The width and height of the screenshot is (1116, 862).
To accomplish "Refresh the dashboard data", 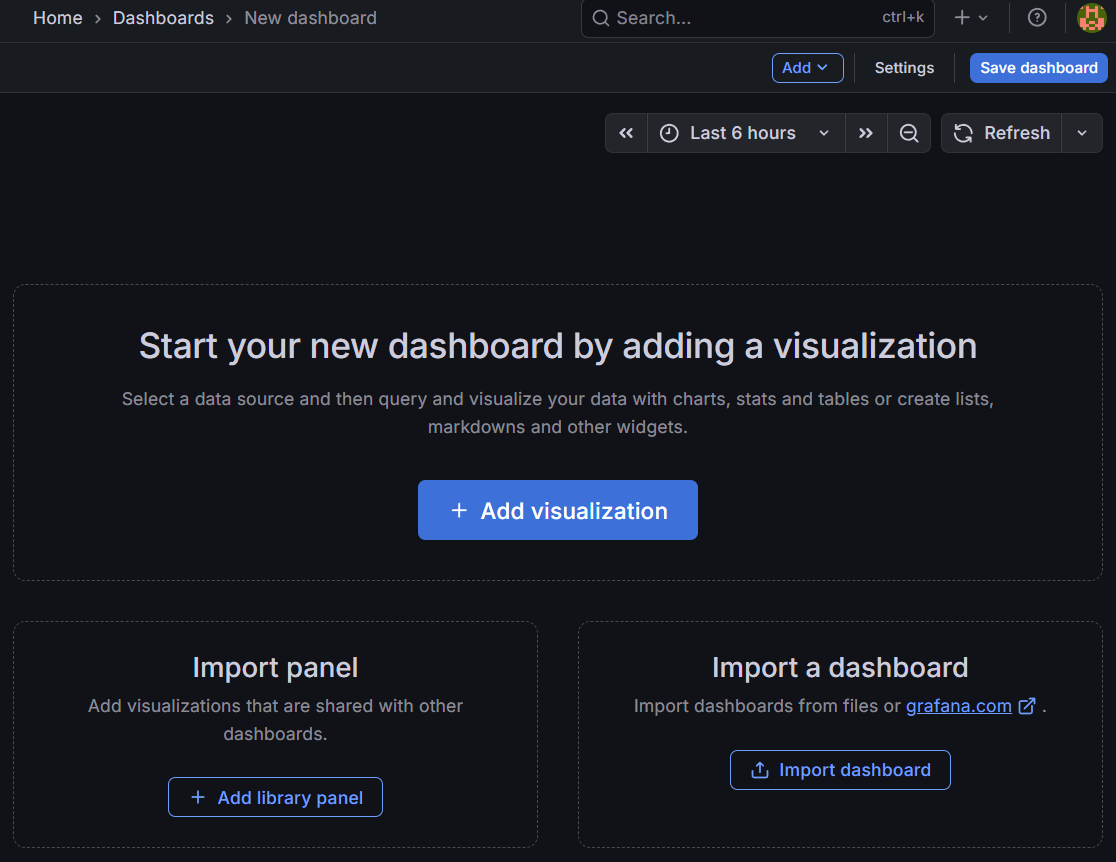I will [1001, 132].
